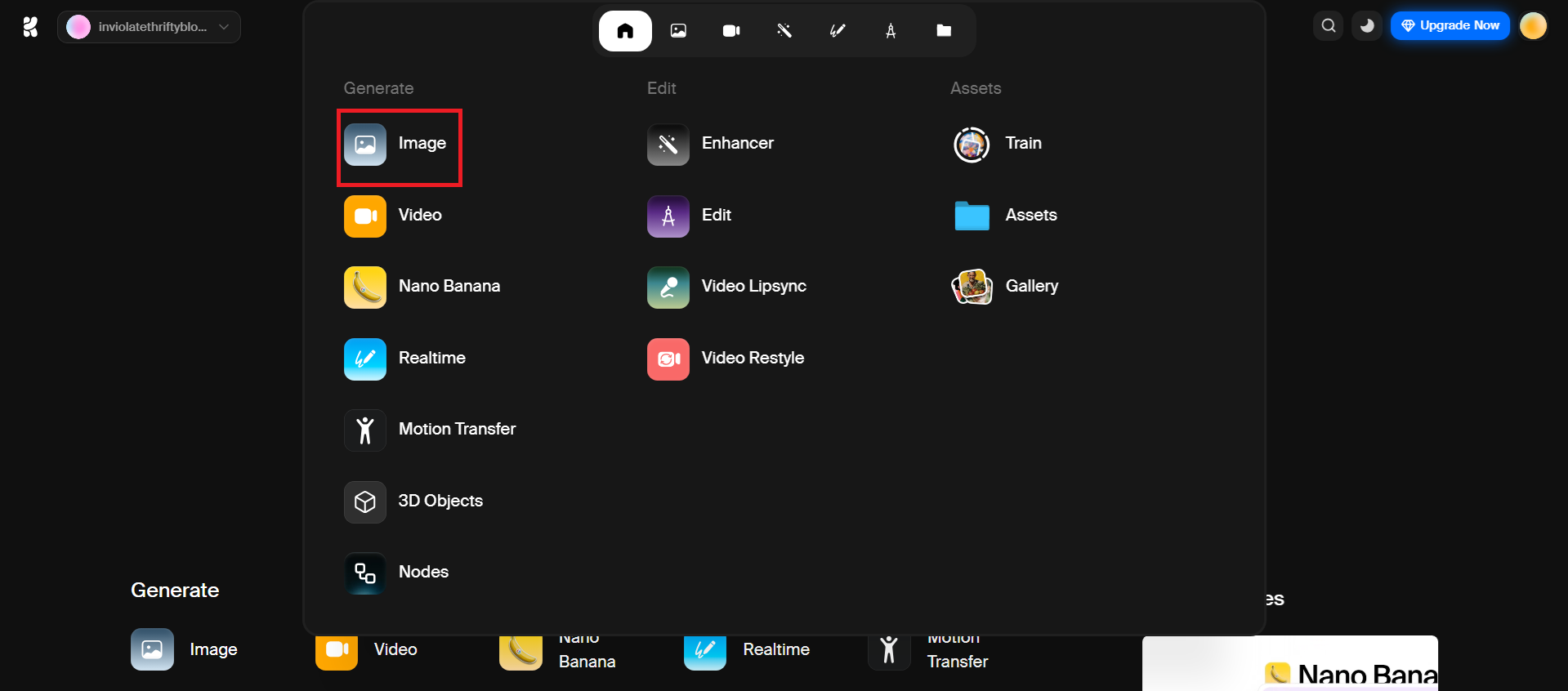Open Gallery from the Assets column

click(1005, 287)
